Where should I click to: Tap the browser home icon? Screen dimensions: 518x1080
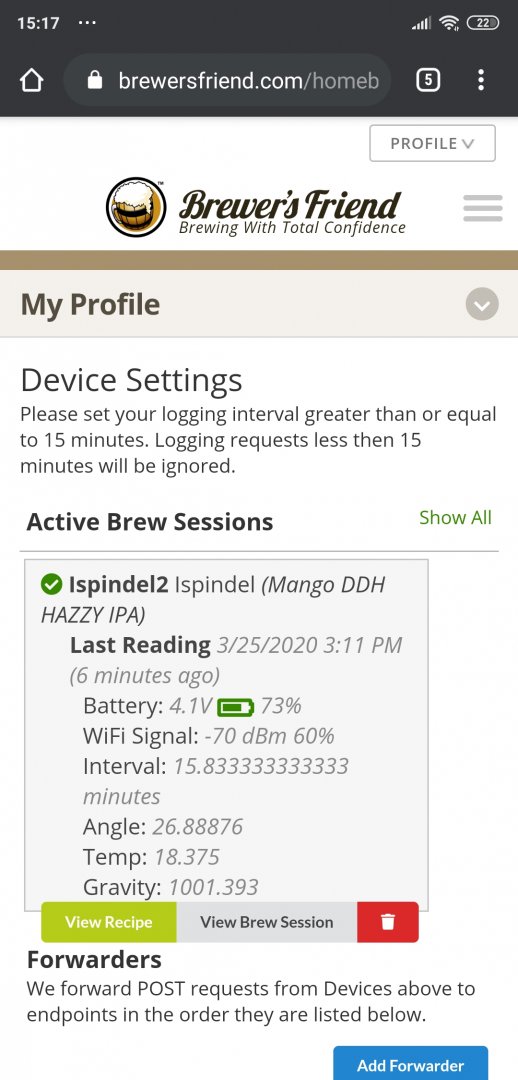tap(32, 81)
